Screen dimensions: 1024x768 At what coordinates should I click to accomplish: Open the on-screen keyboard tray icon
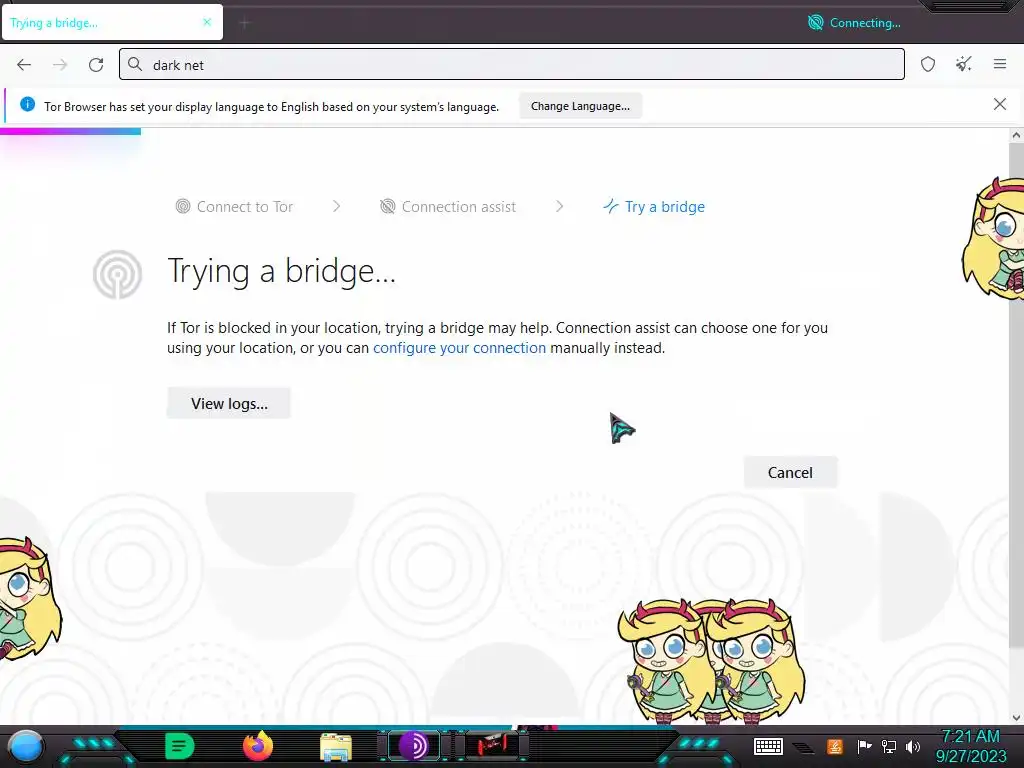pos(768,746)
